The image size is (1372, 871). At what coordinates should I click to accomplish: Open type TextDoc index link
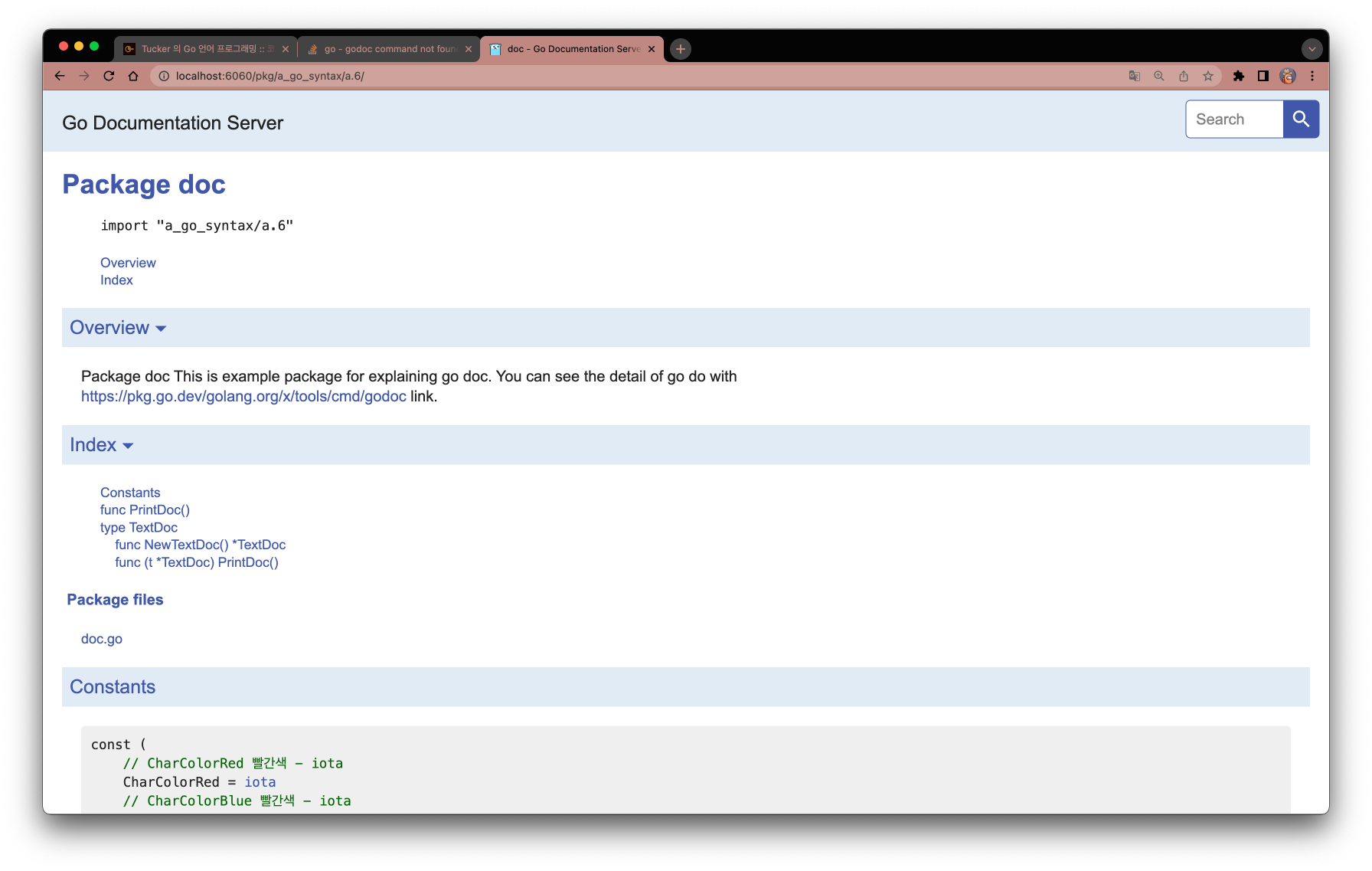tap(139, 528)
